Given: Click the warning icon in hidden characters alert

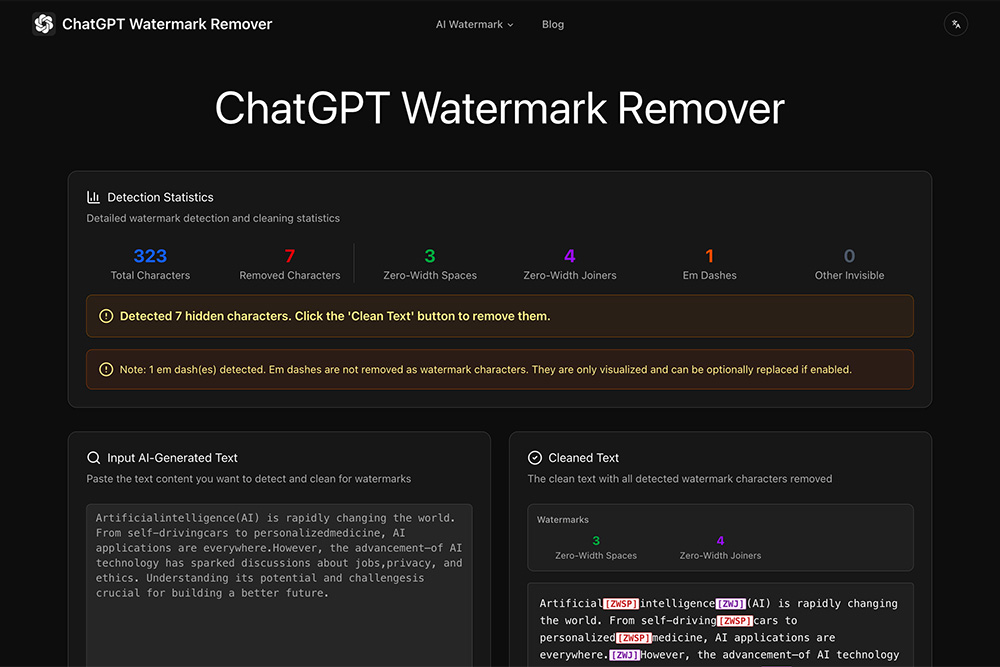Looking at the screenshot, I should tap(106, 316).
